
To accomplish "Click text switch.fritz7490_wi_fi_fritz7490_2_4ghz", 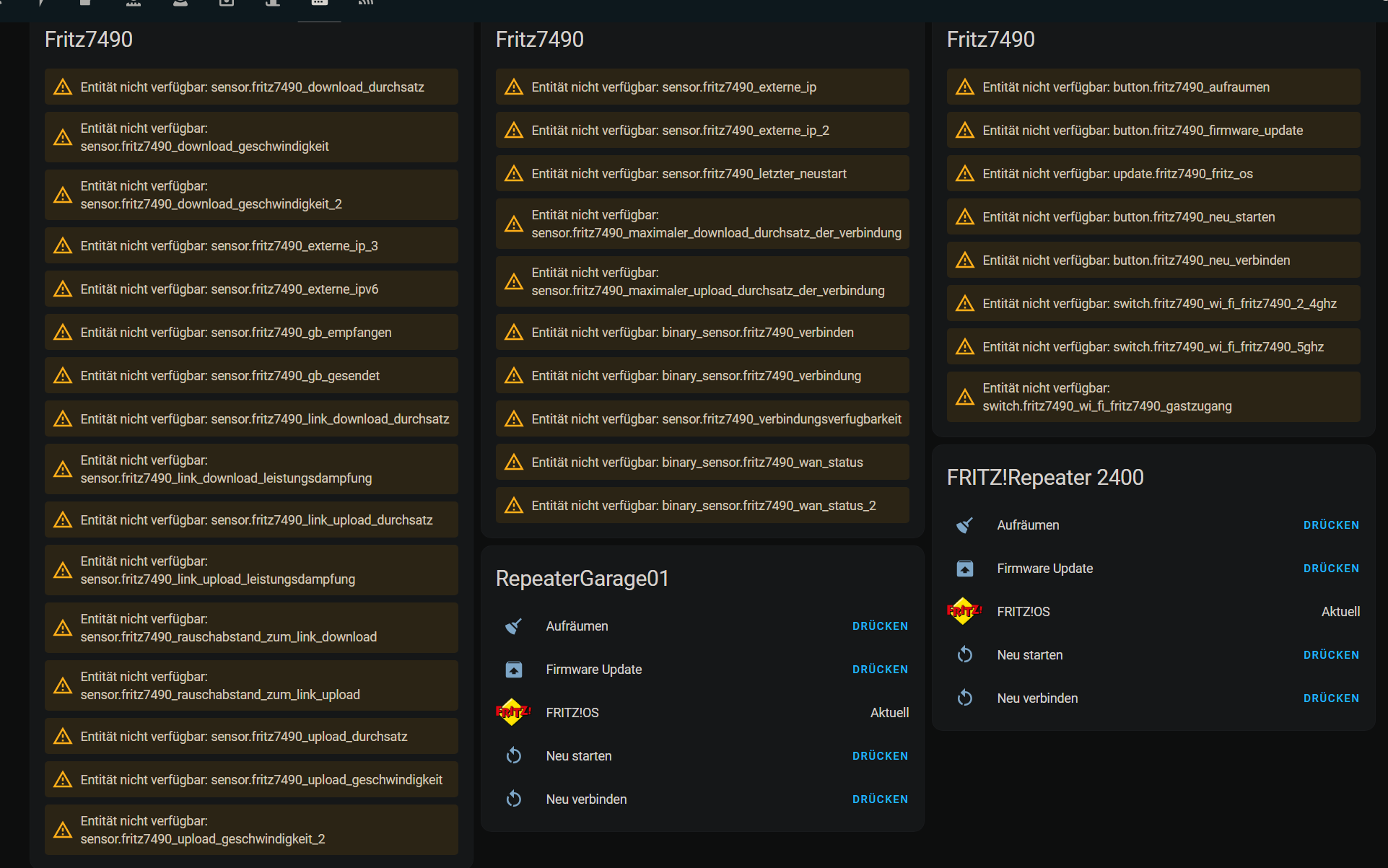I will point(1225,304).
